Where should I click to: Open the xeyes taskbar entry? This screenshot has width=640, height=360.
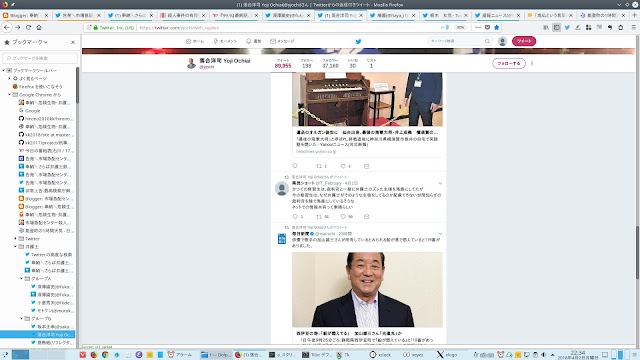(413, 355)
